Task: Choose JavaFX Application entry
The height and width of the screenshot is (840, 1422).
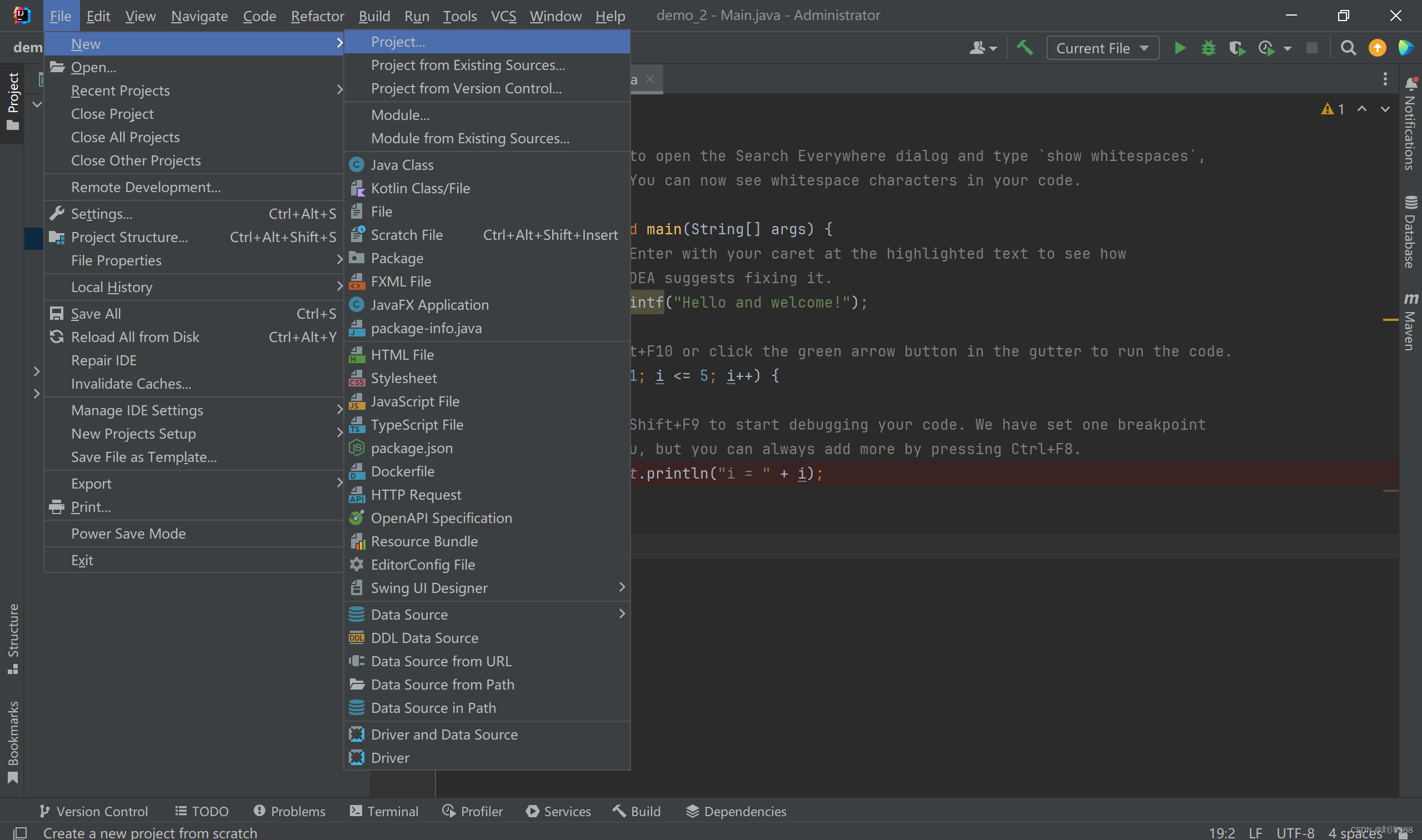Action: click(x=487, y=305)
